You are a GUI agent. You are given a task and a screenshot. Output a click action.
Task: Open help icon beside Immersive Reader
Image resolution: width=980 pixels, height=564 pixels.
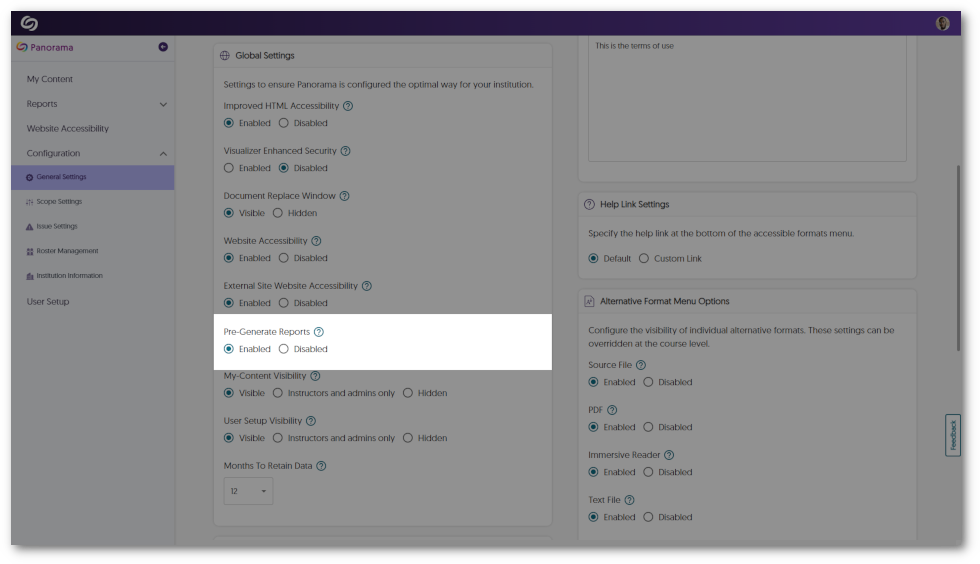(x=669, y=455)
